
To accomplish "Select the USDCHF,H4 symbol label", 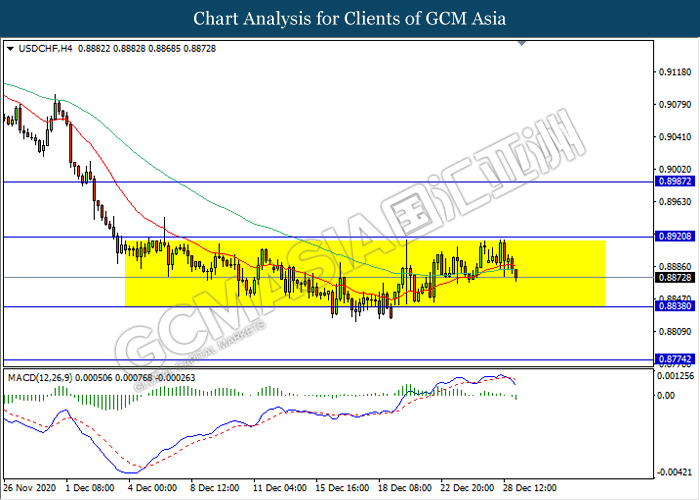I will point(45,49).
